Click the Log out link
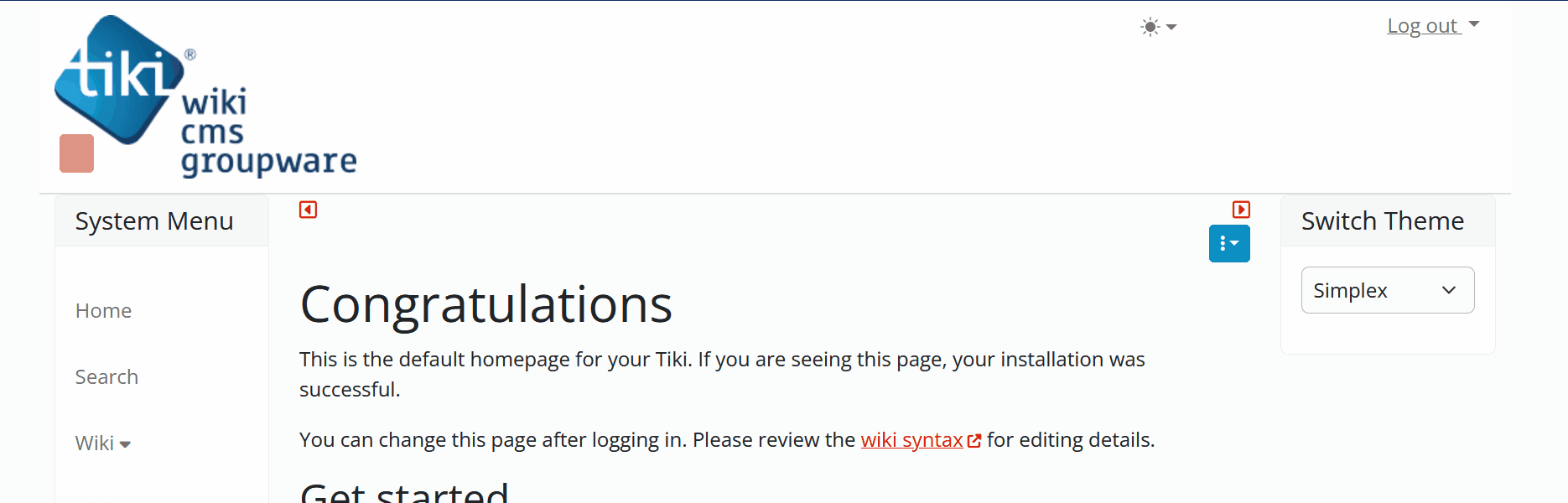Viewport: 1568px width, 503px height. tap(1423, 26)
